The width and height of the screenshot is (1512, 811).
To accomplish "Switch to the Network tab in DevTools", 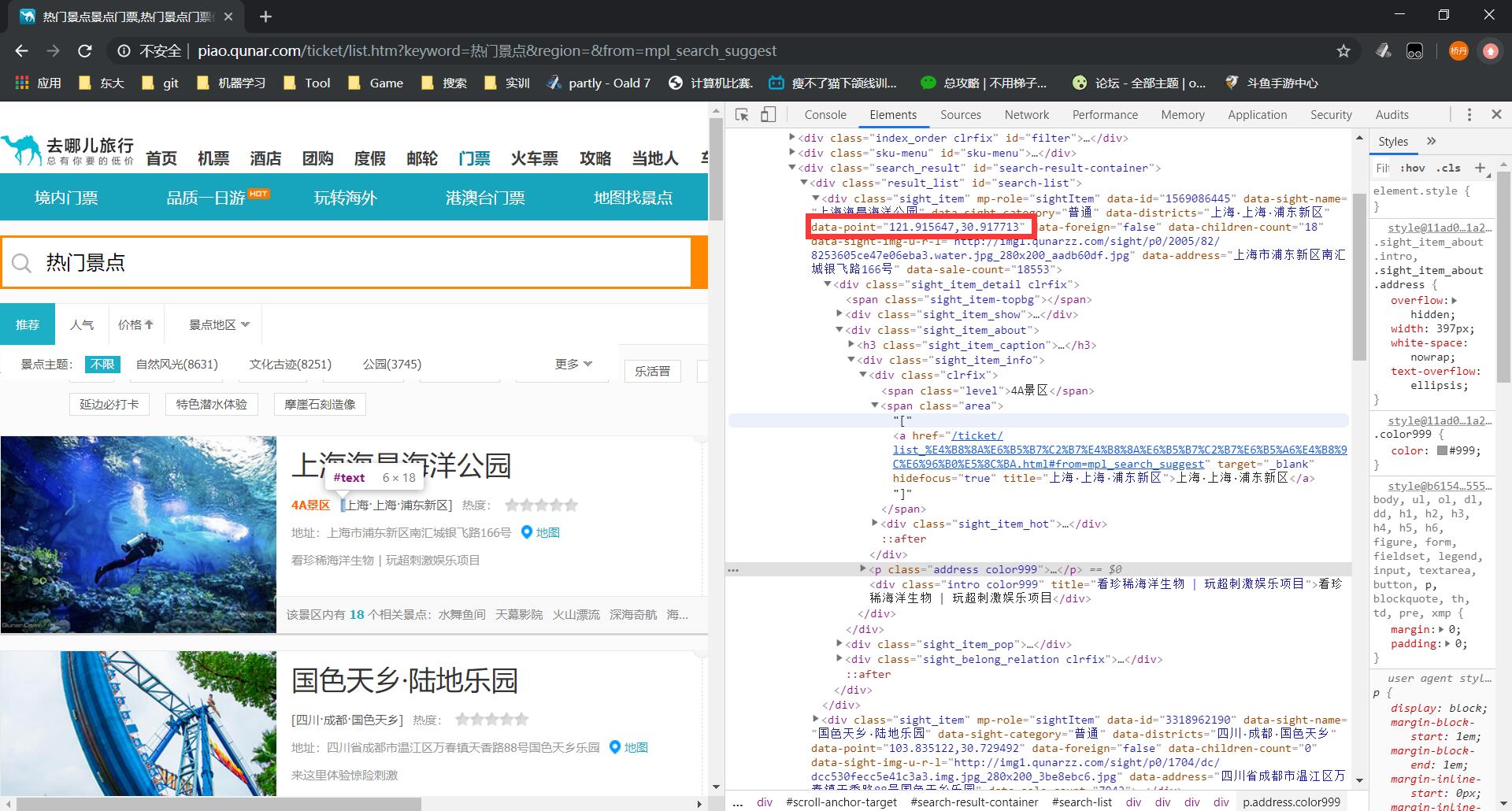I will tap(1027, 115).
